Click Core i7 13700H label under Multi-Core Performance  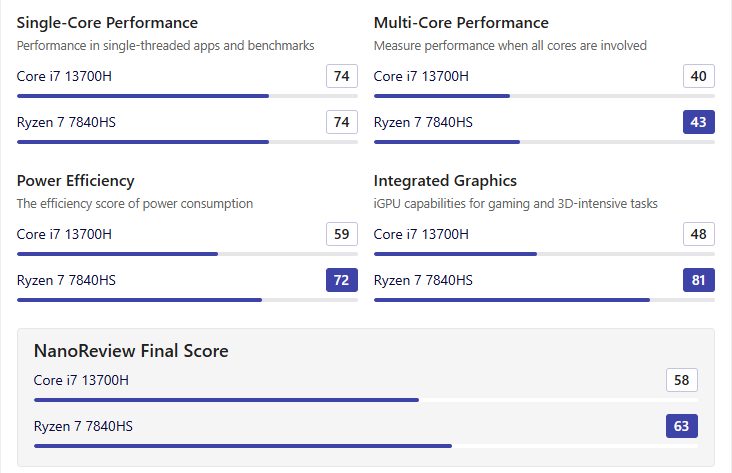pos(421,76)
